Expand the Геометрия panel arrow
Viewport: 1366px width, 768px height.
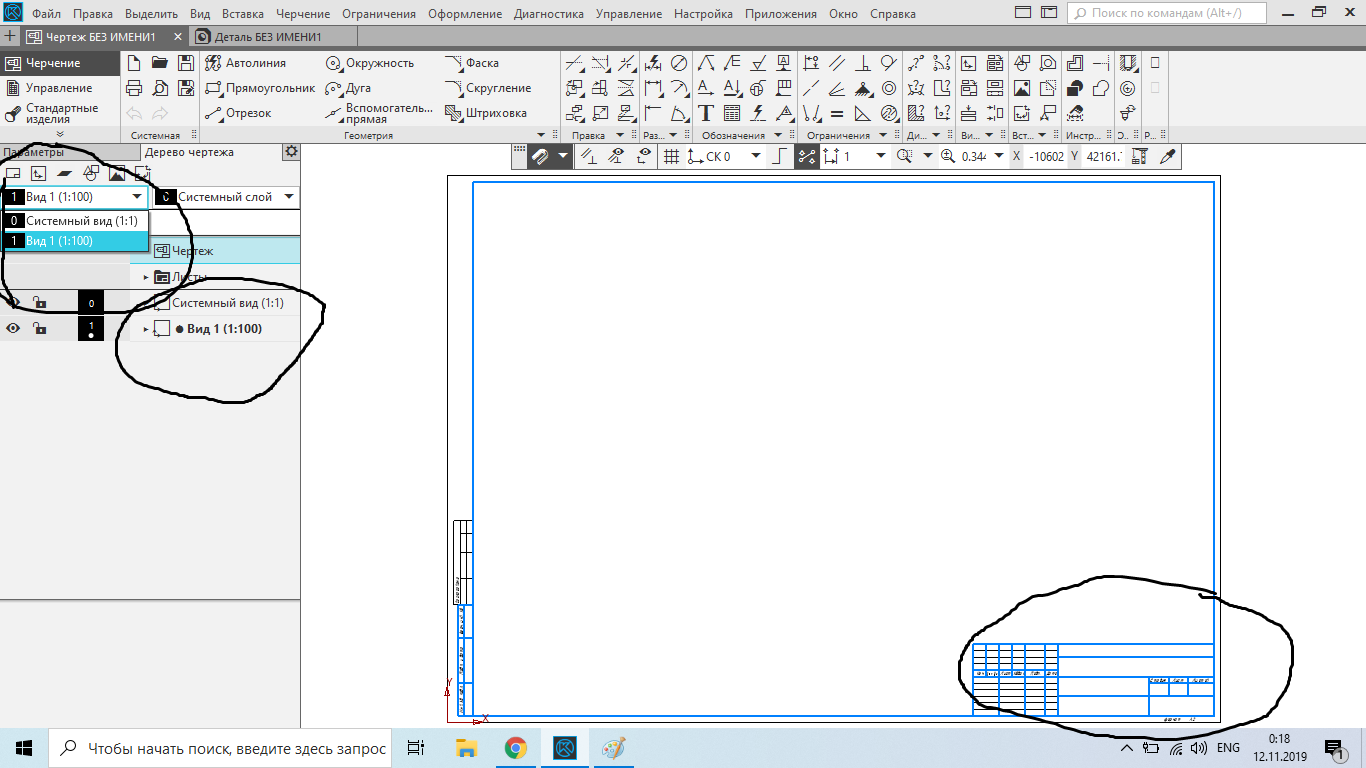(x=541, y=135)
